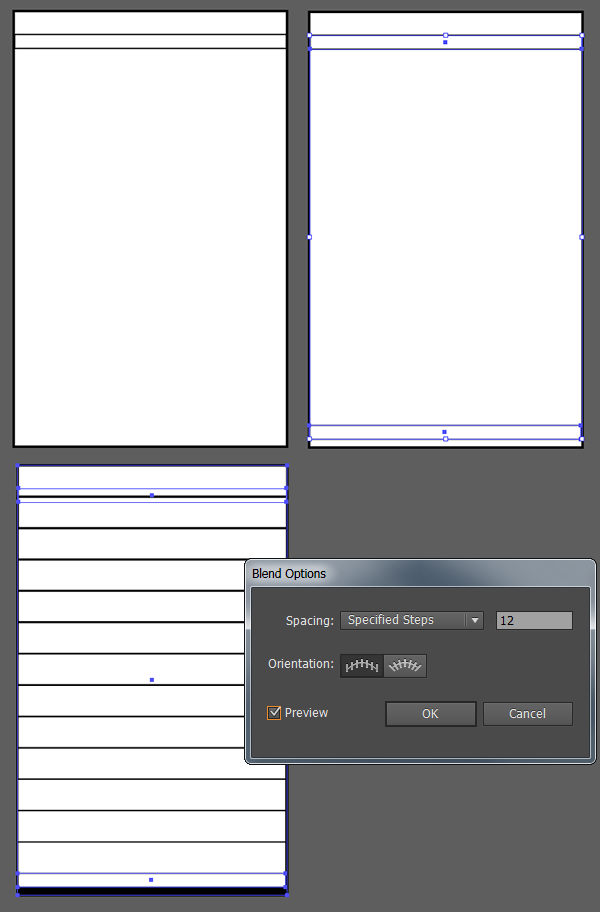Click right-middle selection handle in top-right artboard
The width and height of the screenshot is (600, 912).
[x=582, y=237]
